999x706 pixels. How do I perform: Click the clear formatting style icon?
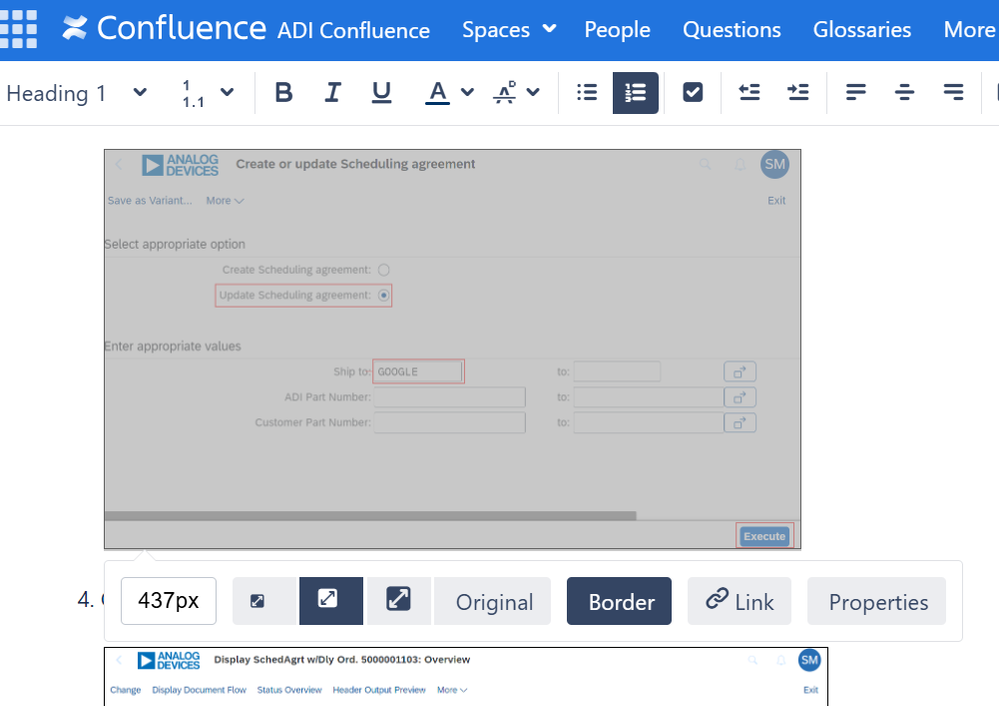(x=505, y=93)
